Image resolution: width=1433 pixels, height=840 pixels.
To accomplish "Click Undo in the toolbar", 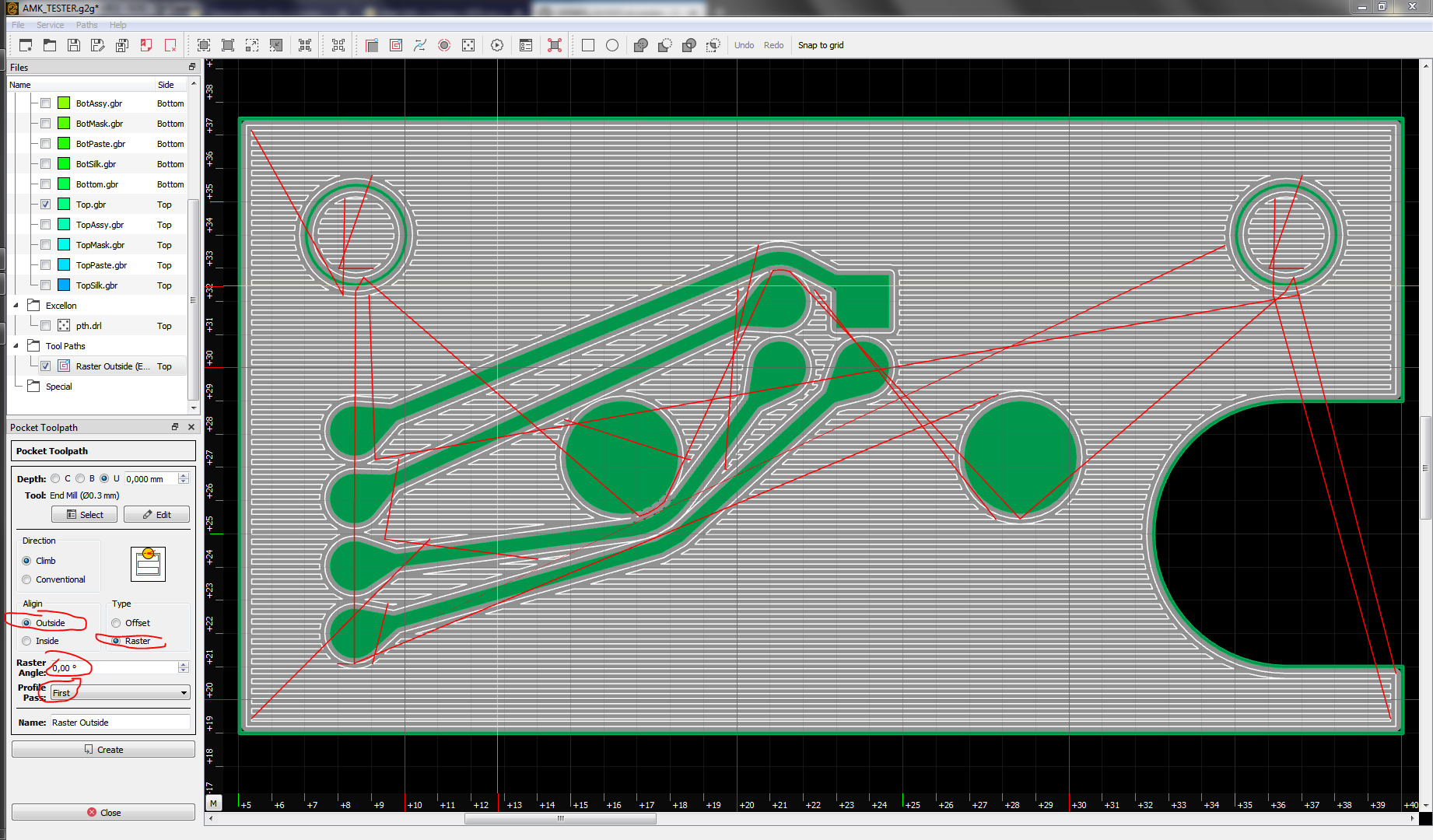I will click(x=744, y=45).
